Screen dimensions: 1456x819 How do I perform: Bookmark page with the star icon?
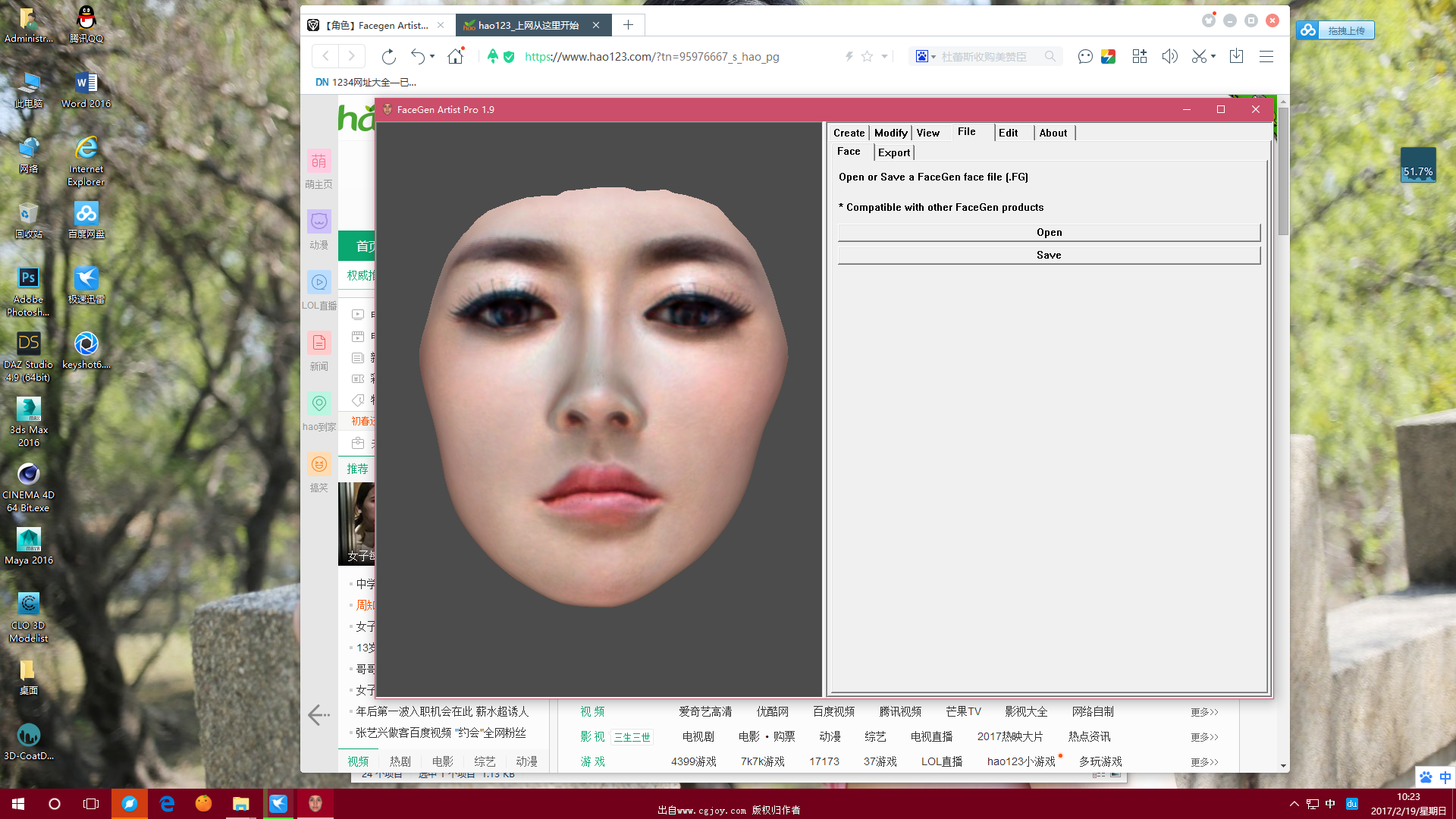pyautogui.click(x=867, y=57)
